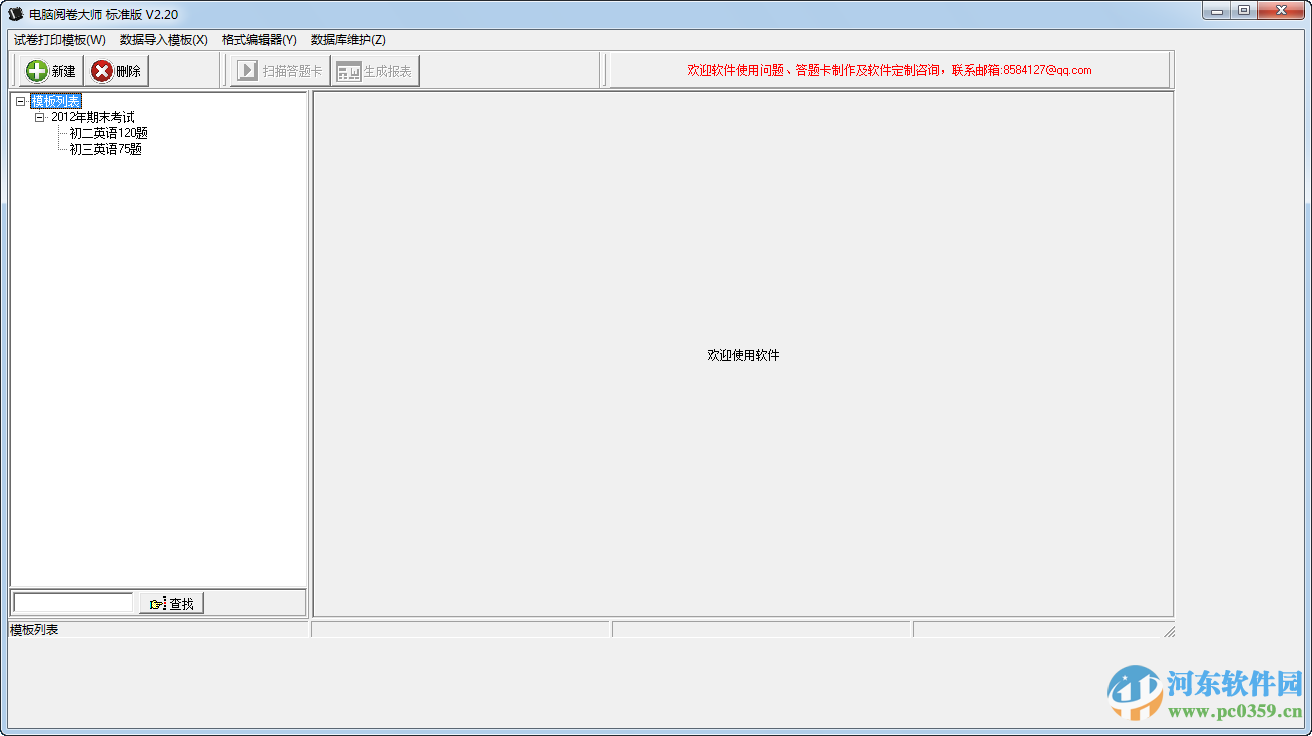The width and height of the screenshot is (1312, 736).
Task: Click the red X 删除 button
Action: 116,71
